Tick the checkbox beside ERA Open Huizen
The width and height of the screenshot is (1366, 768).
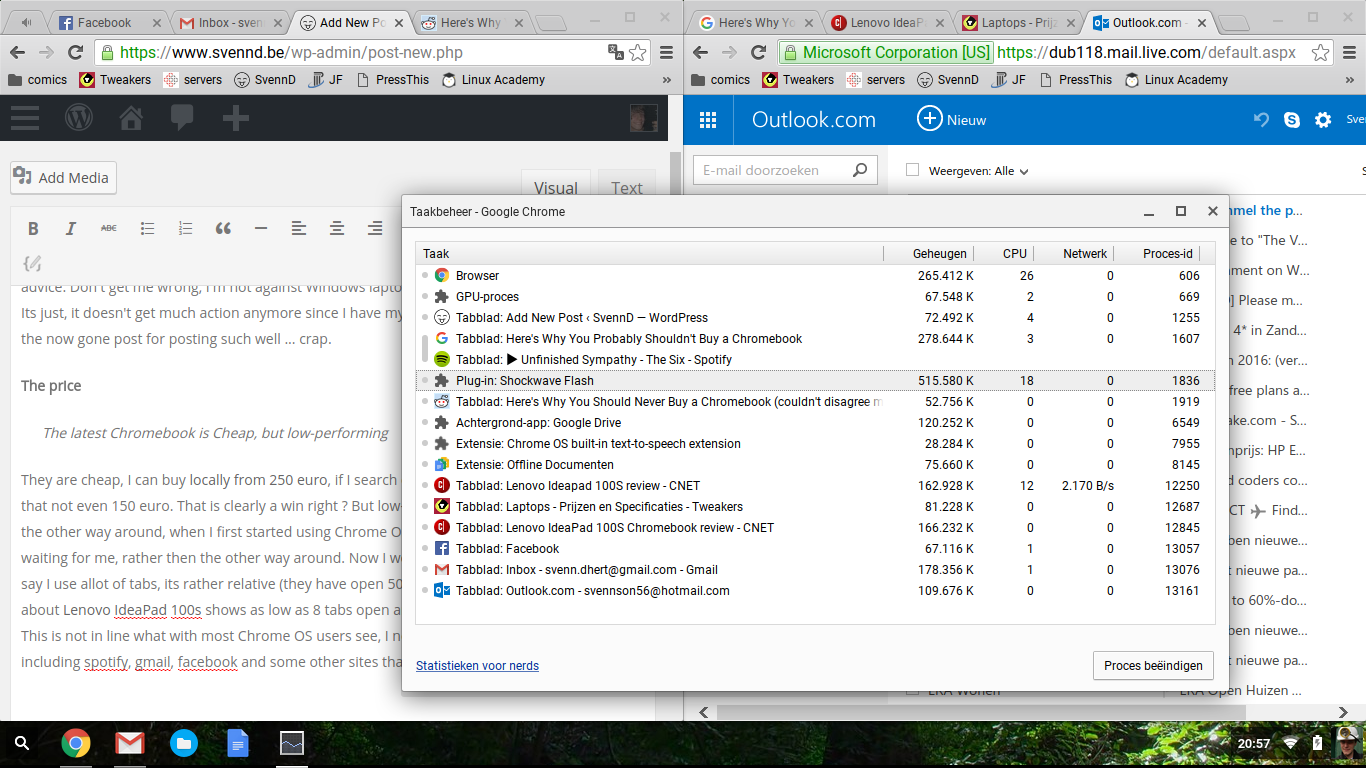1166,690
